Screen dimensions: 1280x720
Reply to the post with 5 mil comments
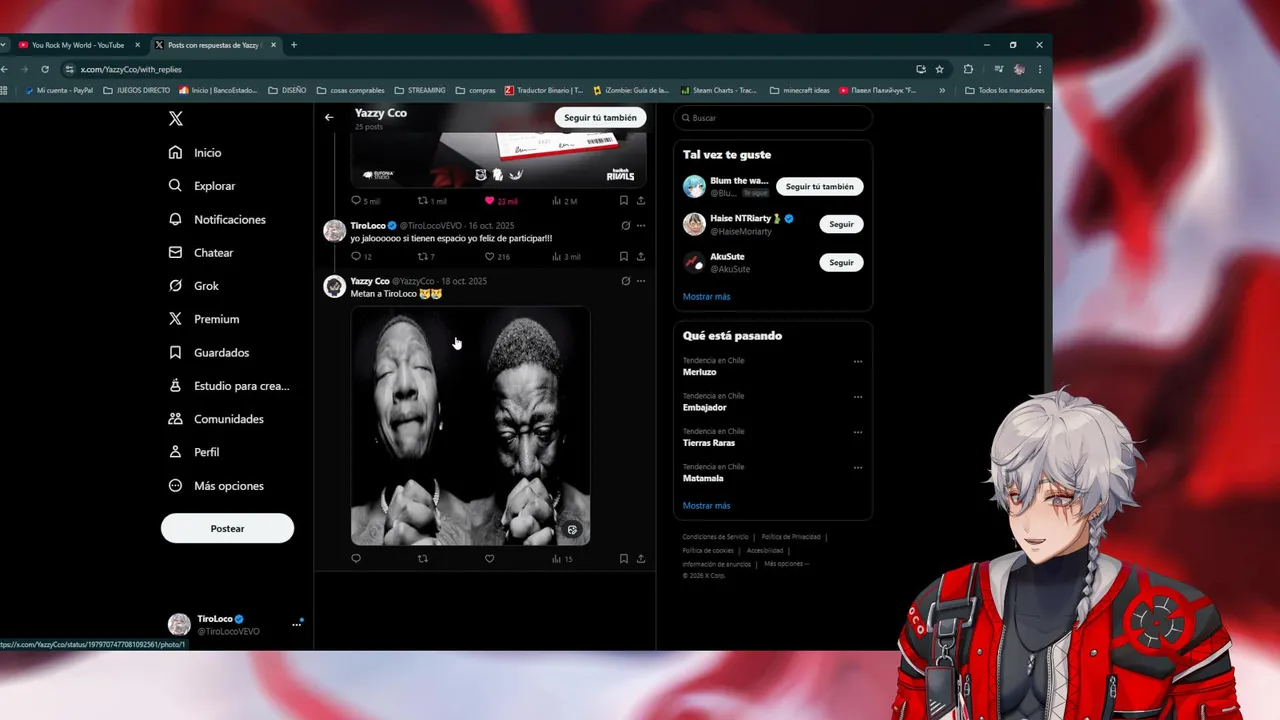[366, 201]
